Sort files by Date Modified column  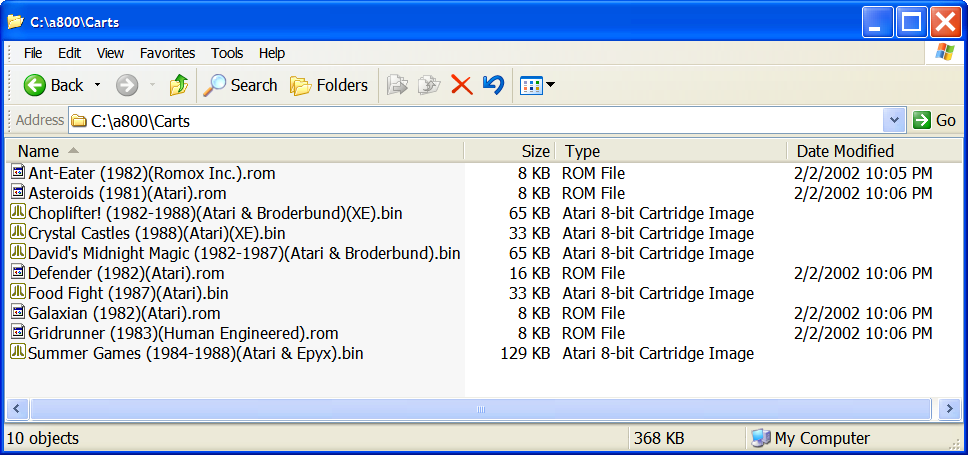845,151
